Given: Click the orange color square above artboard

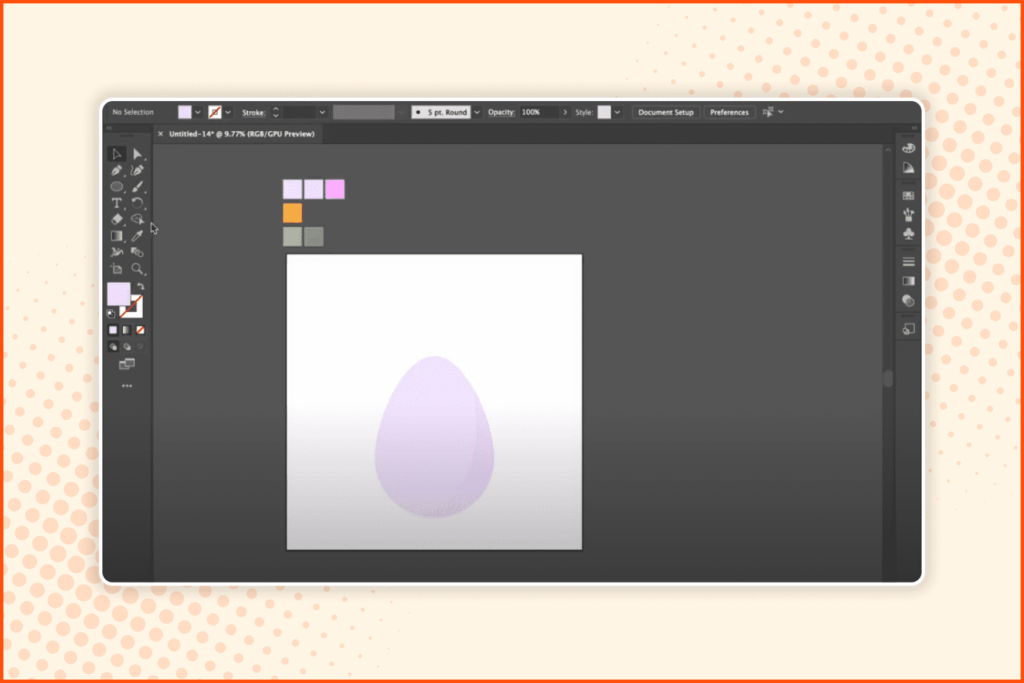Looking at the screenshot, I should [293, 213].
